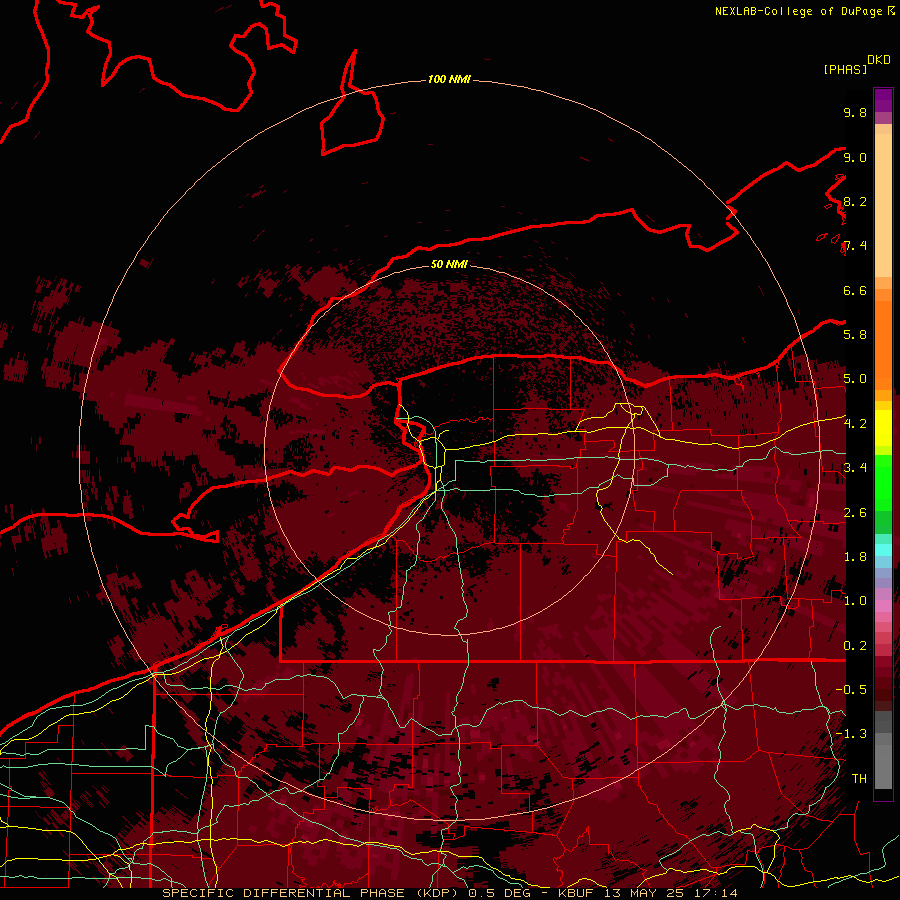Viewport: 900px width, 900px height.
Task: Click the 5.8 legend value
Action: tap(855, 335)
